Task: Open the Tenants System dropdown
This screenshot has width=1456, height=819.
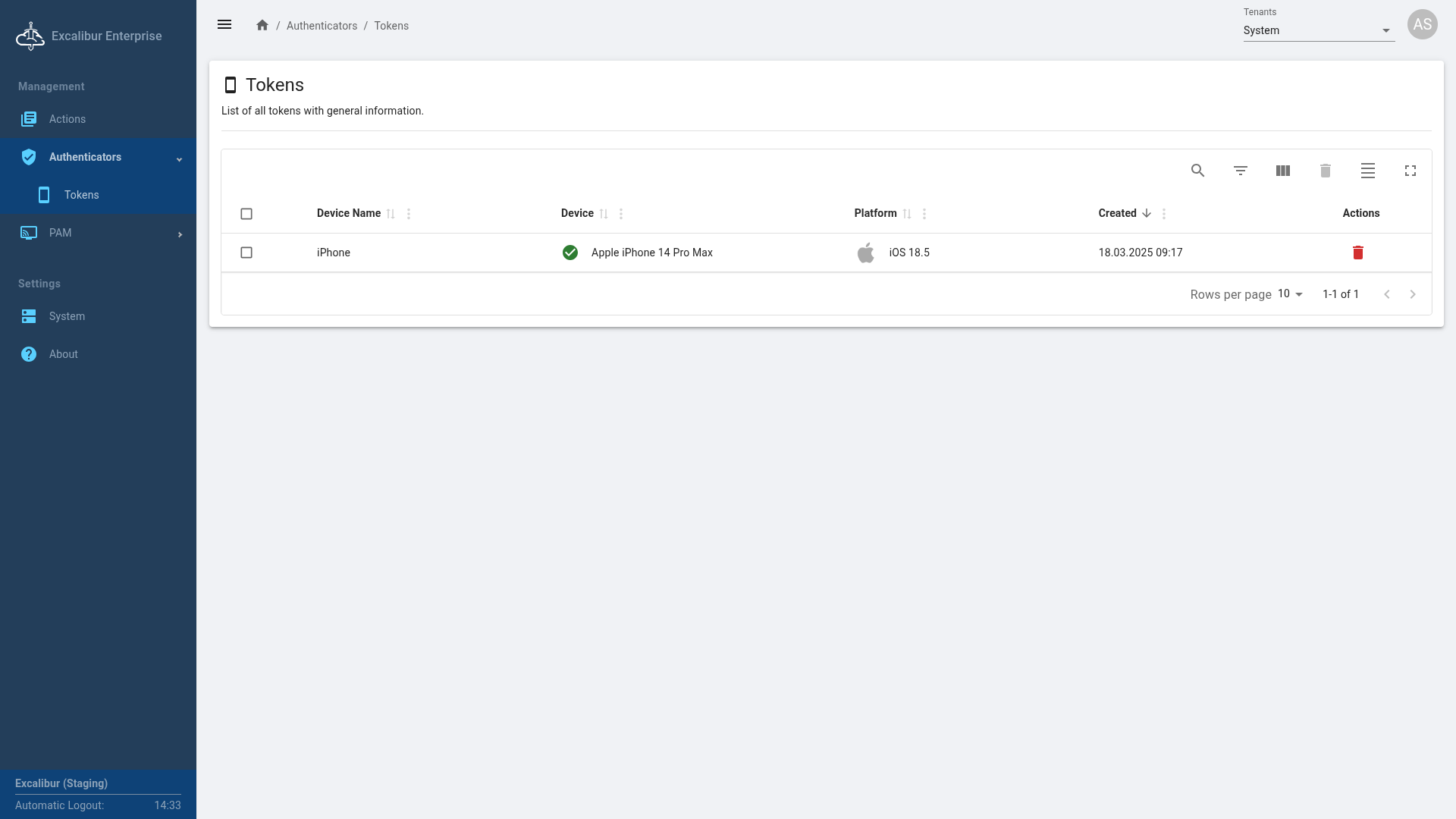Action: point(1318,30)
